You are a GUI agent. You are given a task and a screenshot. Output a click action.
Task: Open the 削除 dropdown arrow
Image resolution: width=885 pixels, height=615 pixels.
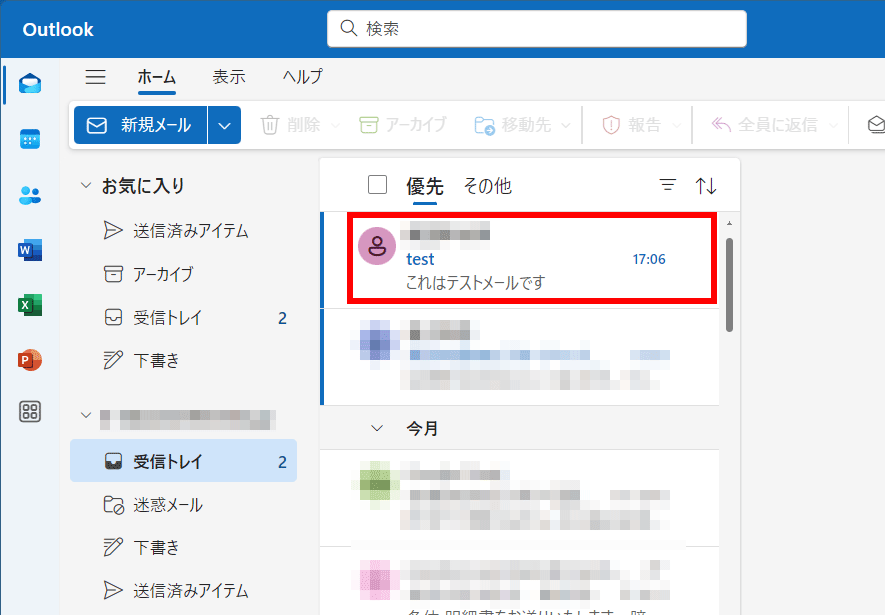pyautogui.click(x=335, y=125)
